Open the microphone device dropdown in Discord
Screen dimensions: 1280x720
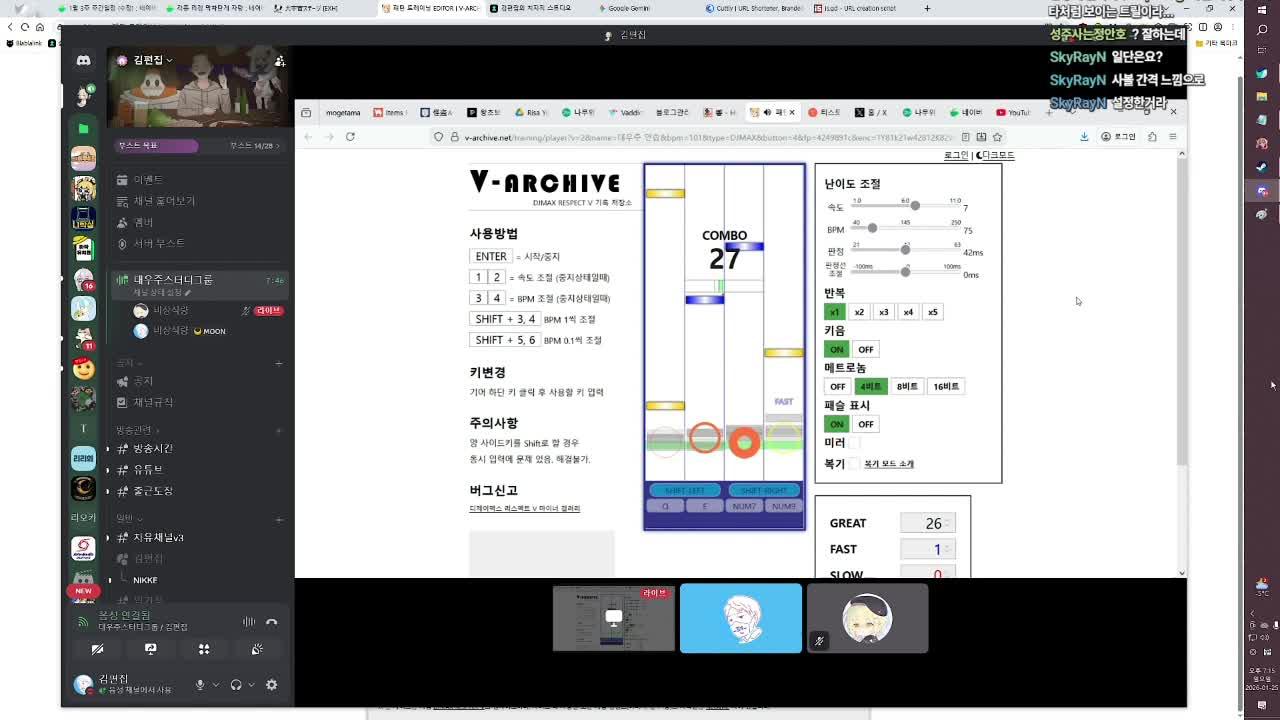click(x=216, y=685)
